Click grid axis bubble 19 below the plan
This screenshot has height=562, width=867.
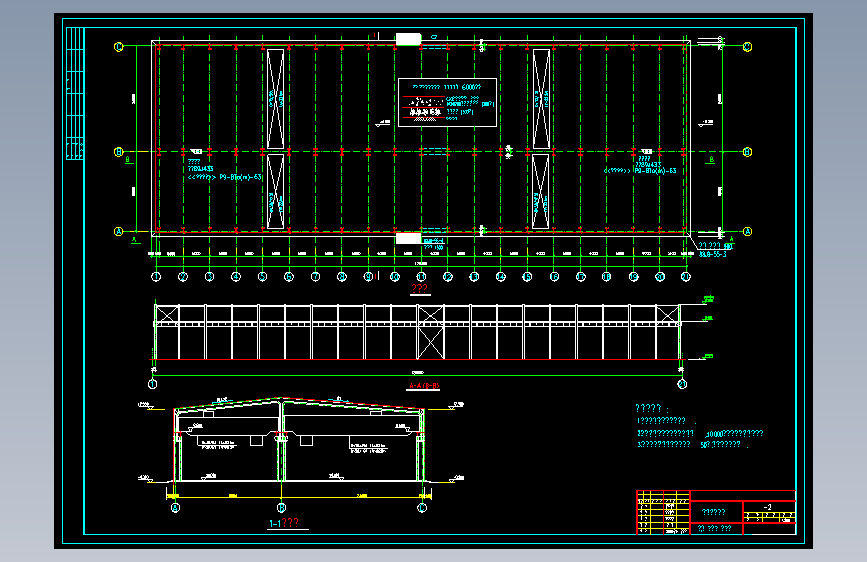(634, 277)
